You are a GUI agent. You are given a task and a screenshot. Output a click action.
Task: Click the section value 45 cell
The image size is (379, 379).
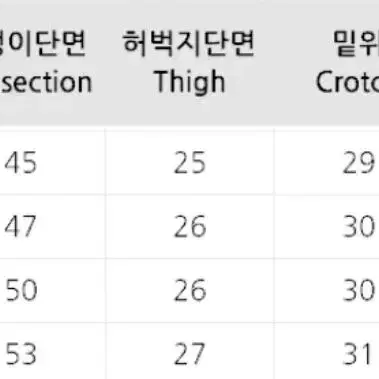(20, 163)
